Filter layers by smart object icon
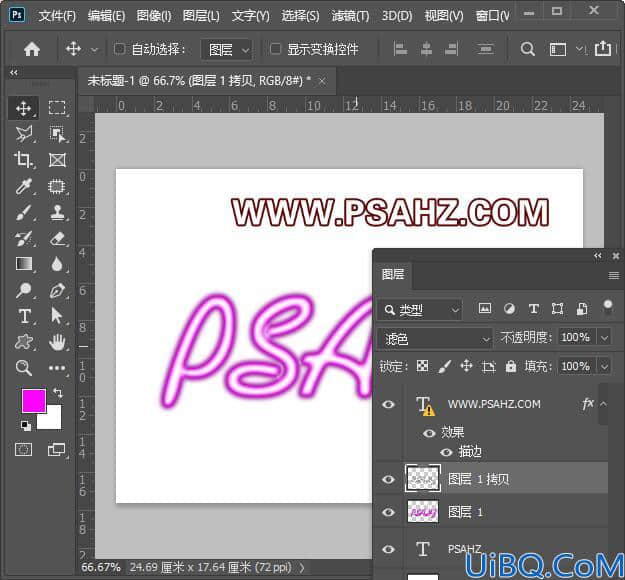 582,309
